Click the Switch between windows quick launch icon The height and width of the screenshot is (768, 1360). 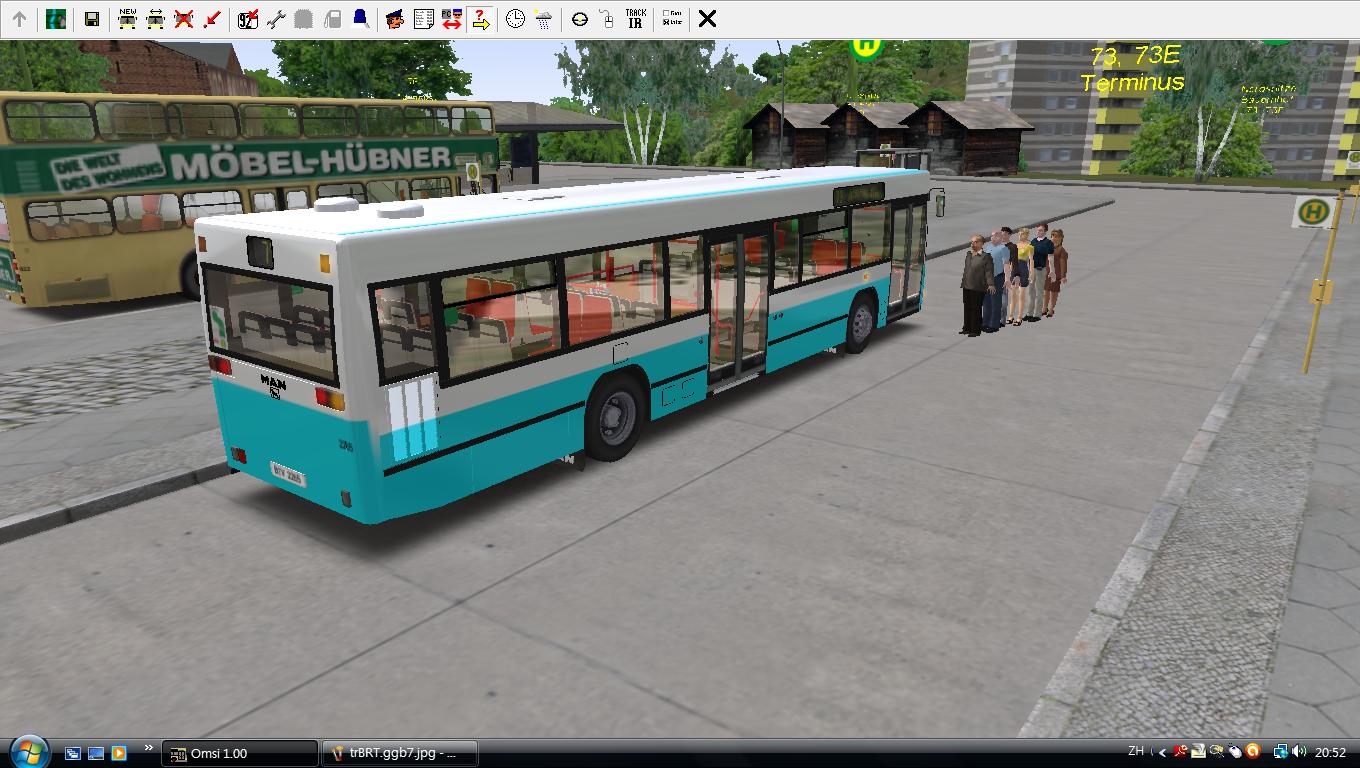pos(73,753)
